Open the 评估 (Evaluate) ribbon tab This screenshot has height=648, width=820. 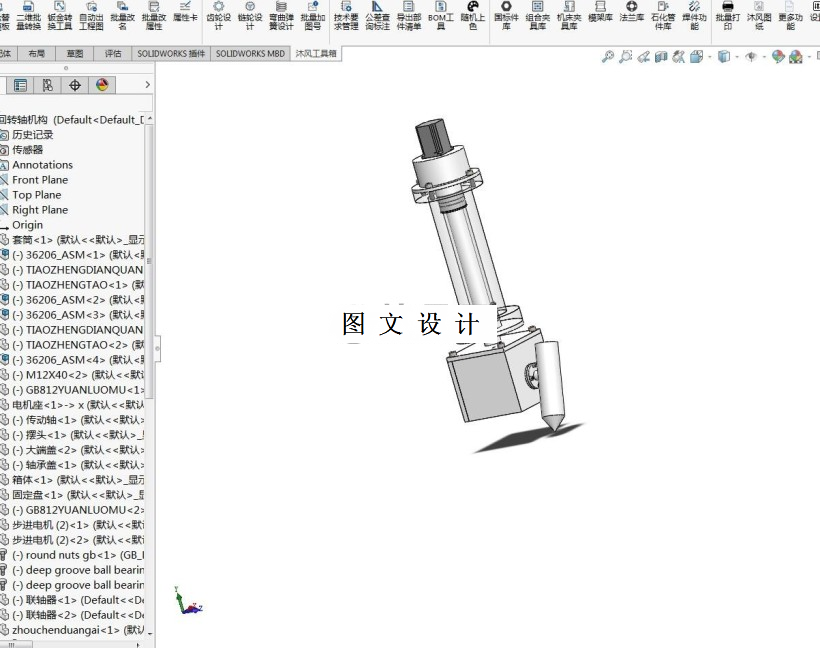pyautogui.click(x=111, y=53)
